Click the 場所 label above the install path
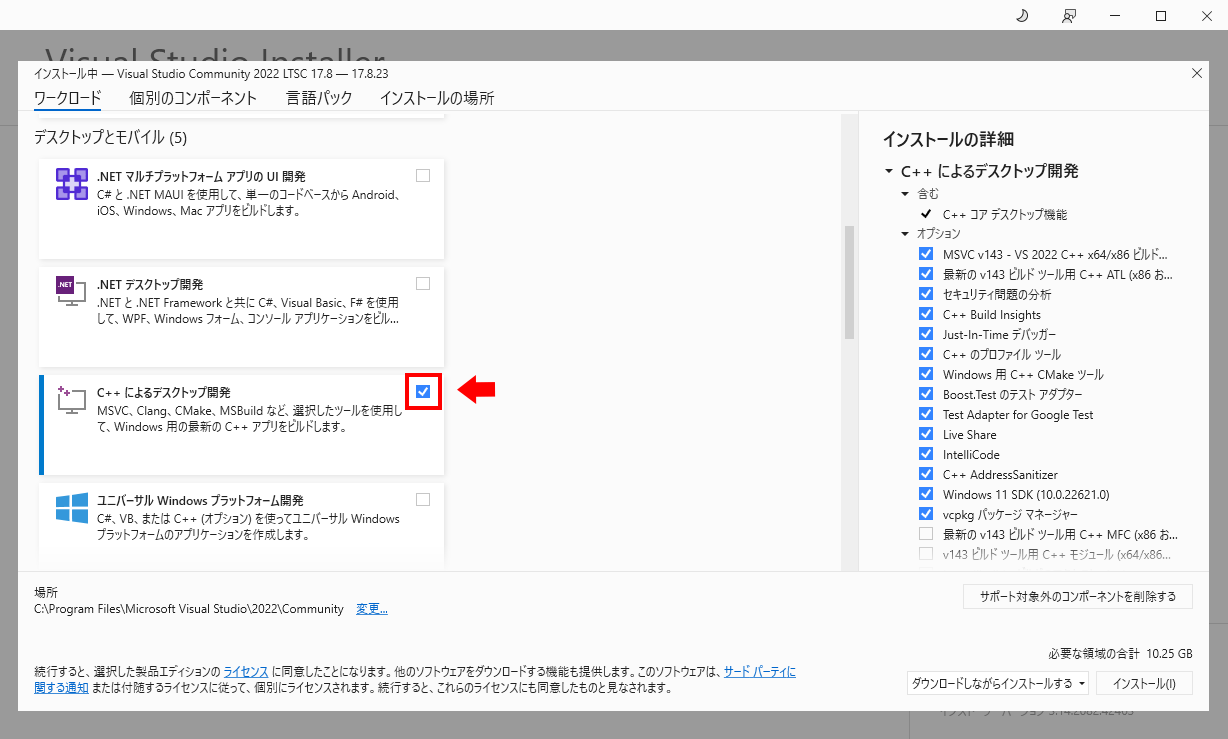The image size is (1228, 739). [46, 593]
